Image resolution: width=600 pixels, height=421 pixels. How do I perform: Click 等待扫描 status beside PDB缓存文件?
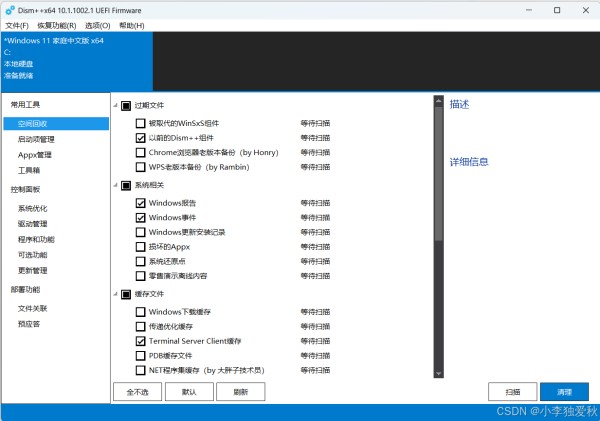tap(315, 356)
